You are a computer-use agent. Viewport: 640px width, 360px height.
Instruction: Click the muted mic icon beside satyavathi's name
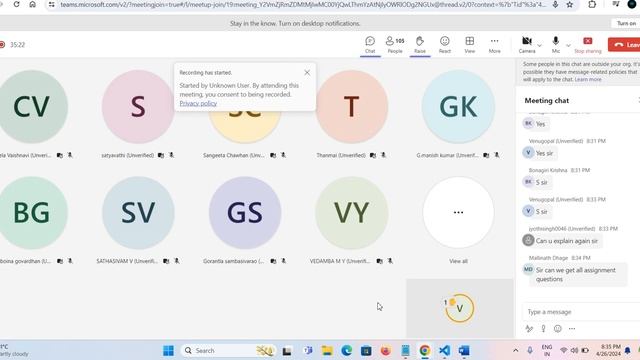(x=171, y=155)
